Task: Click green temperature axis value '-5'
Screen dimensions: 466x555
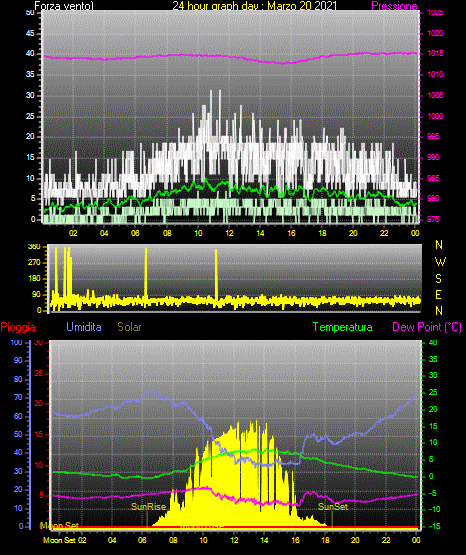Action: (x=434, y=493)
